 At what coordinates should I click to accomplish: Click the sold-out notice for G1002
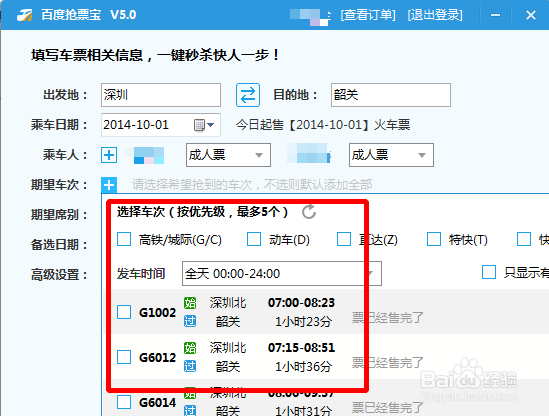pos(388,318)
